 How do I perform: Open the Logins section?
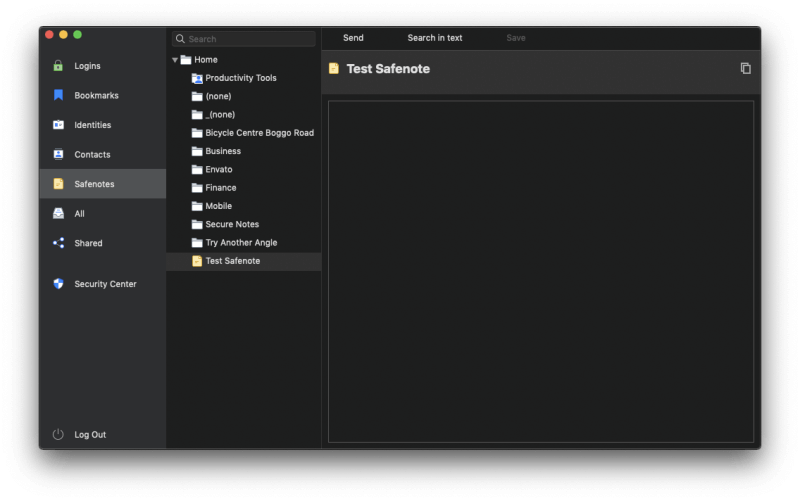coord(103,66)
